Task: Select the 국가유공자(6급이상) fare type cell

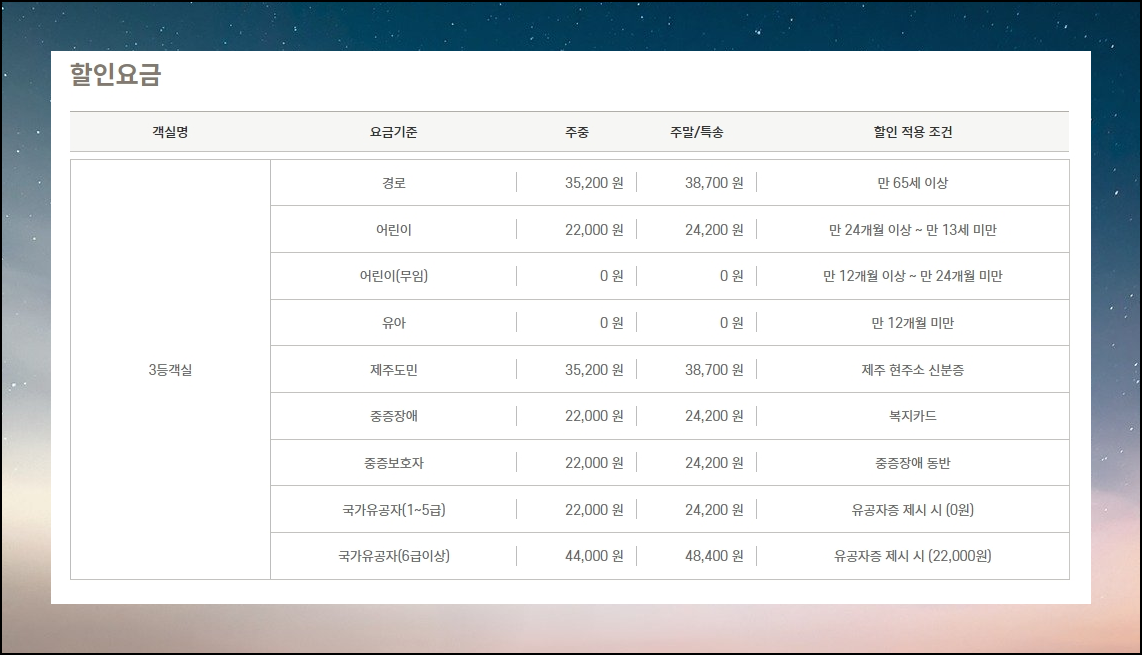Action: [x=393, y=556]
